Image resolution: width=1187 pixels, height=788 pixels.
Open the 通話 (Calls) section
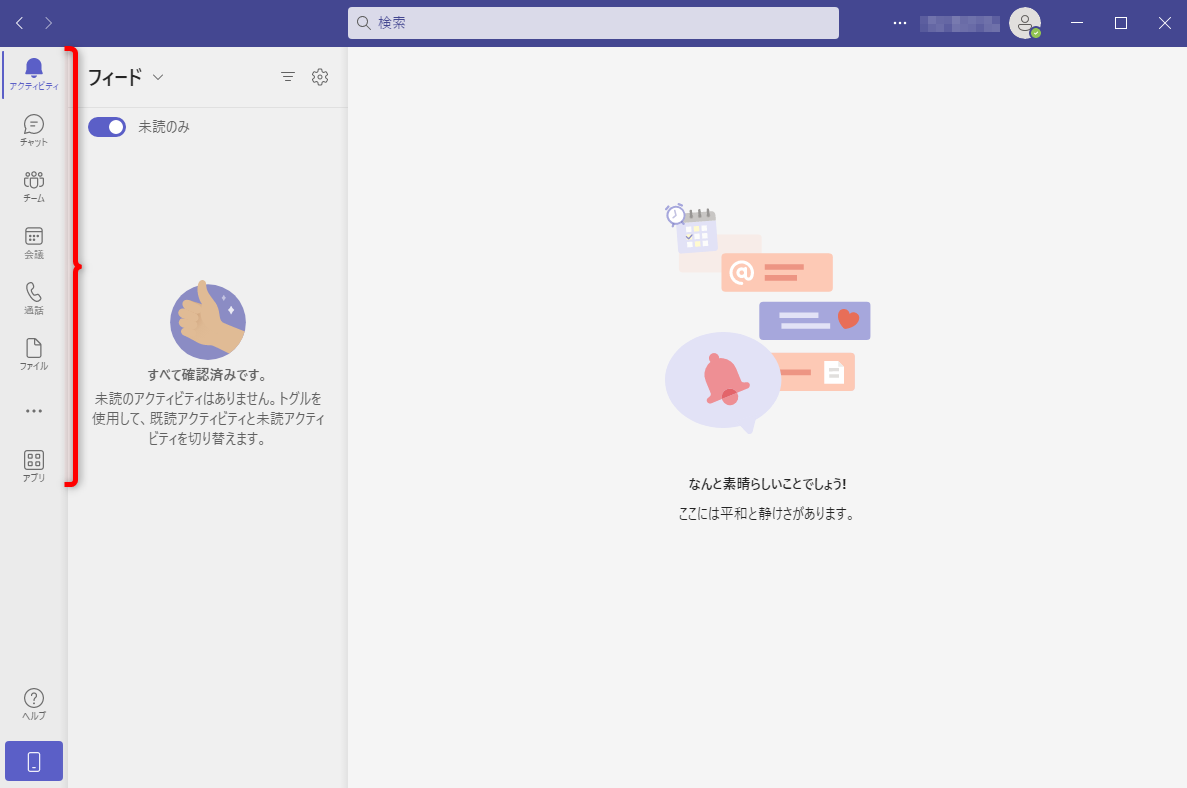[x=33, y=297]
